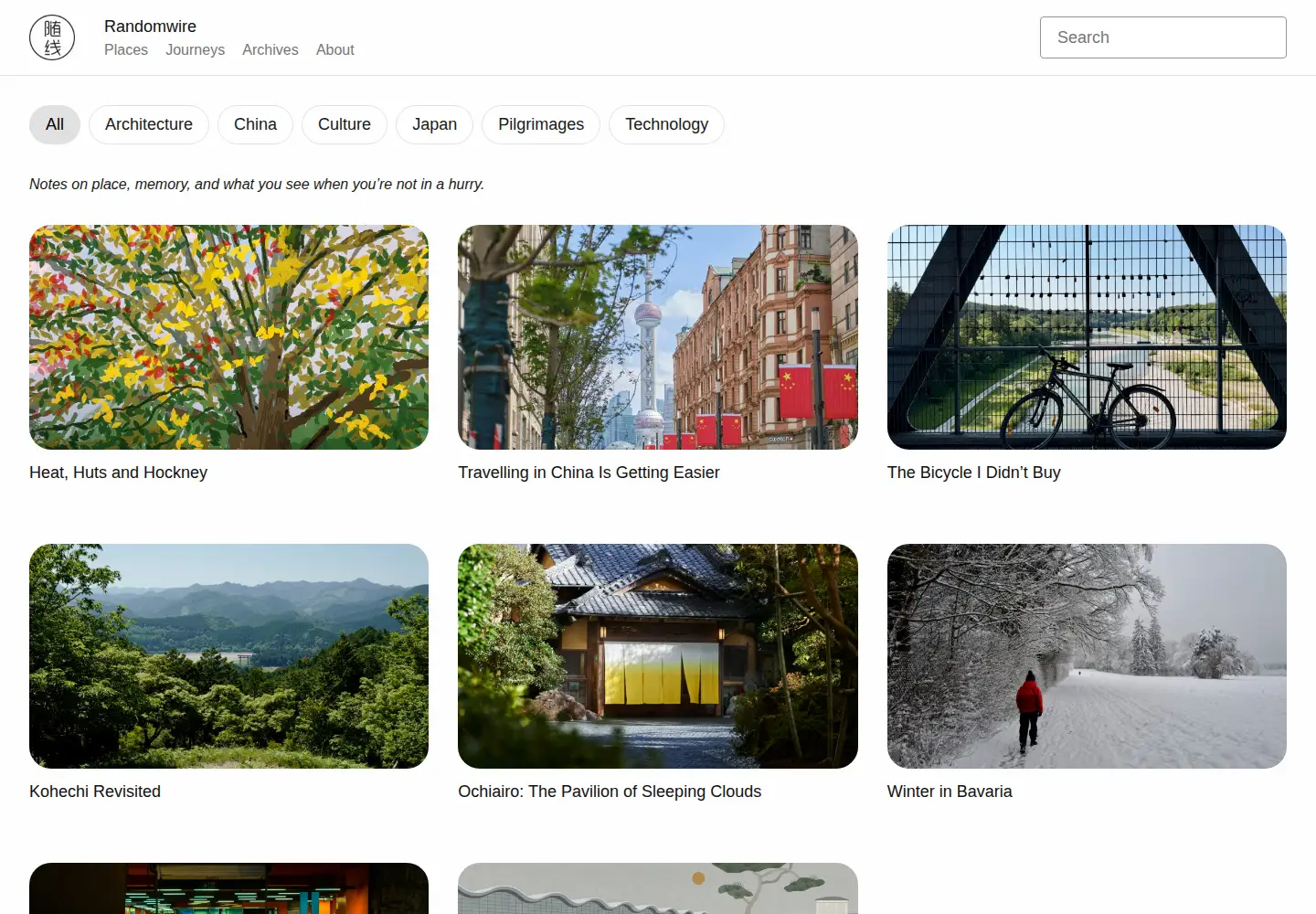
Task: Open the Journeys menu item
Action: point(195,50)
